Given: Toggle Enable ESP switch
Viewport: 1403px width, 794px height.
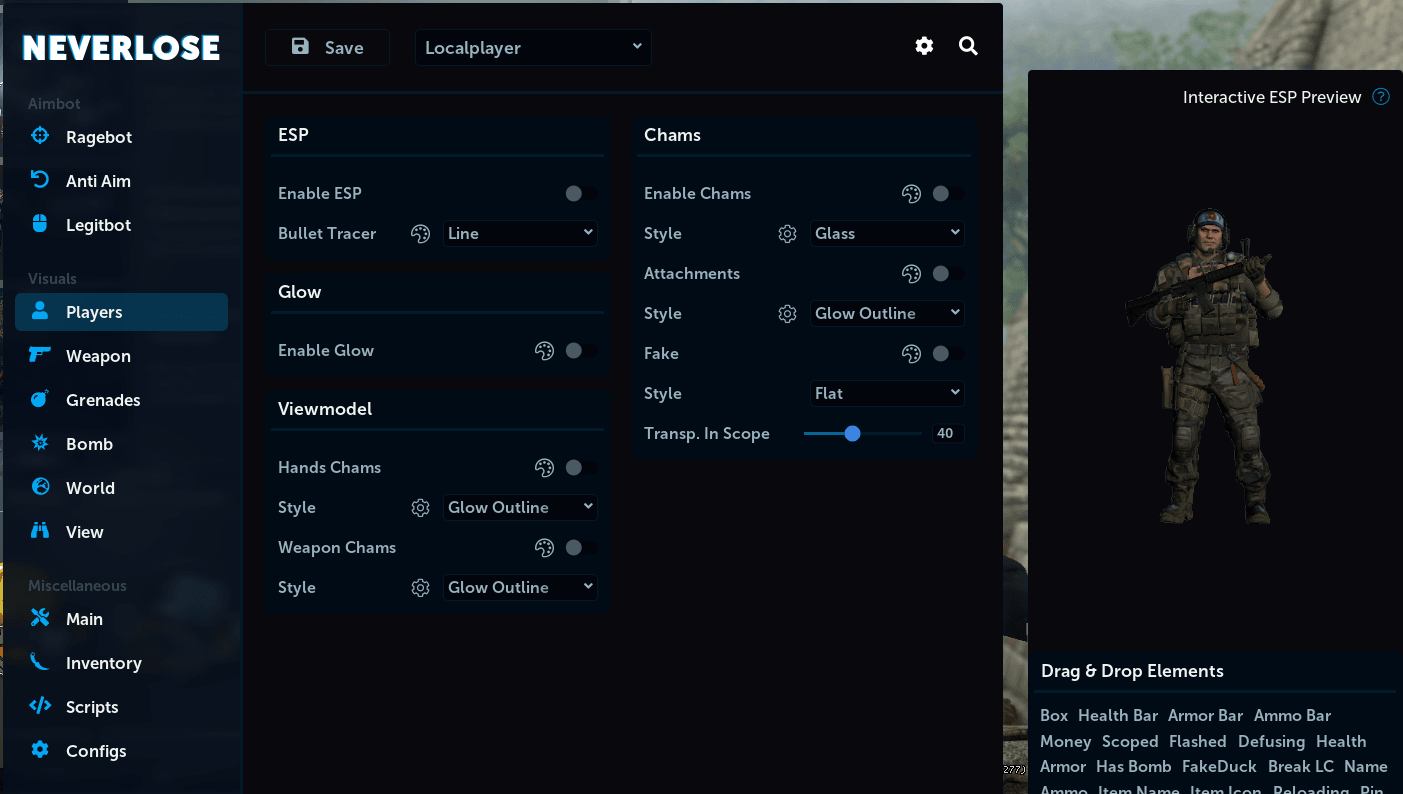Looking at the screenshot, I should [581, 193].
